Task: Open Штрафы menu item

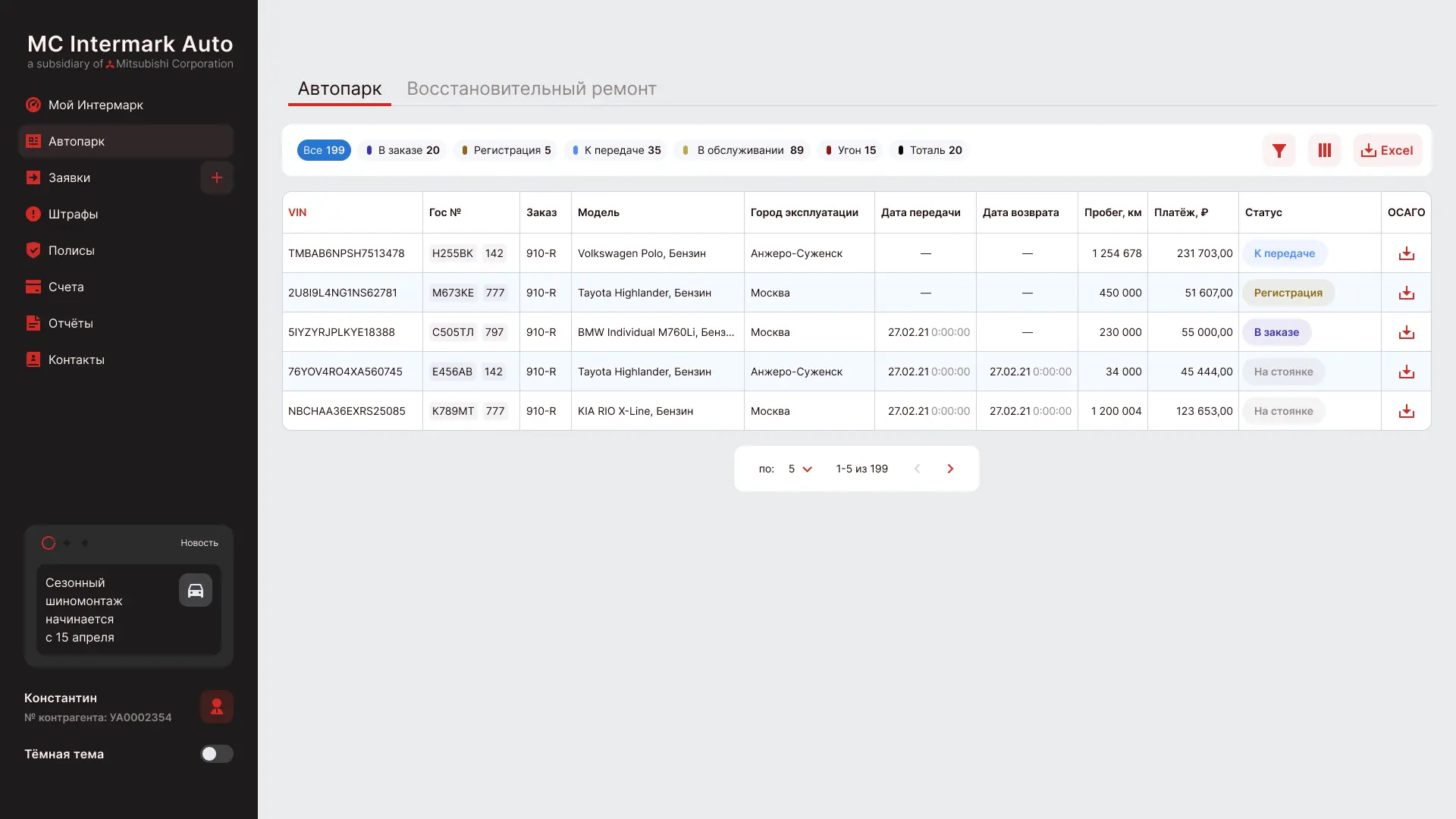Action: pos(126,214)
